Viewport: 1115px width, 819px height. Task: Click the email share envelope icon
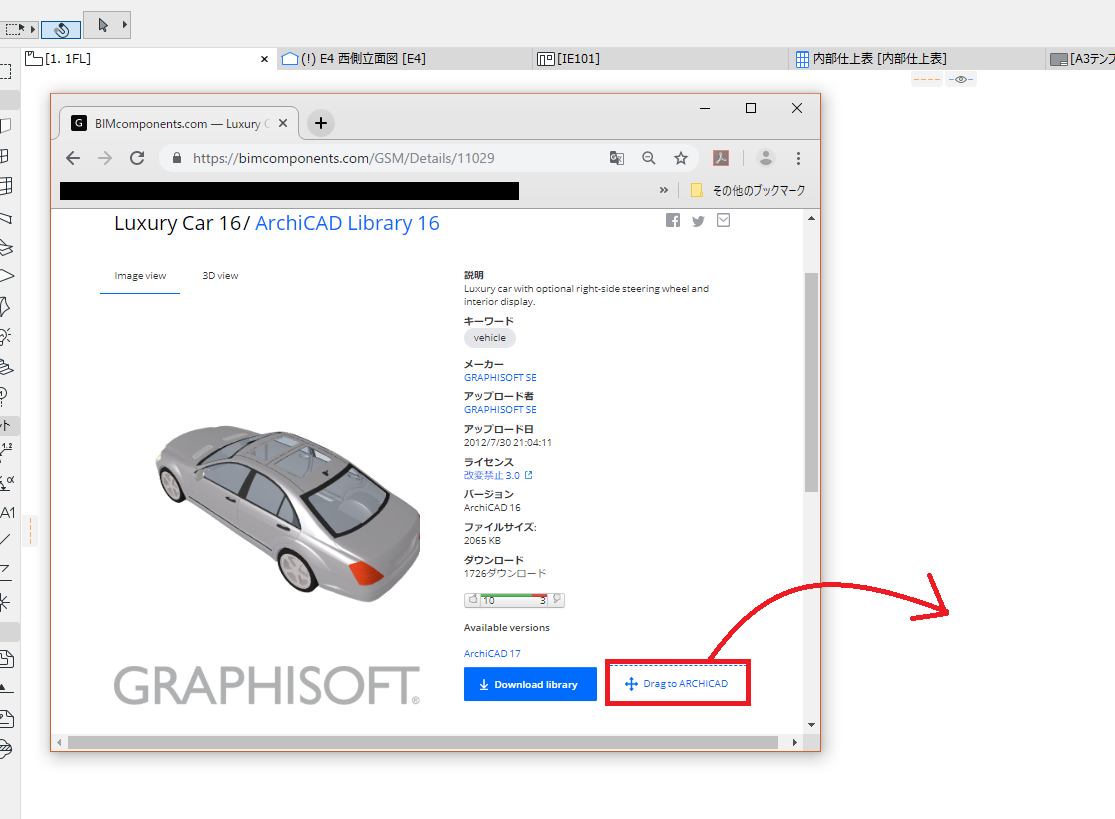coord(723,220)
